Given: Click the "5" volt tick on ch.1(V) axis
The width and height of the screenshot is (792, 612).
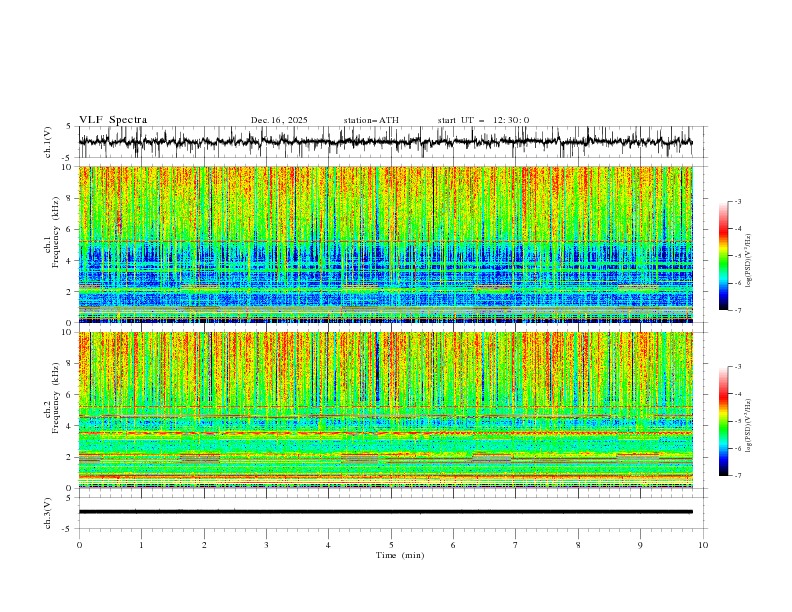Looking at the screenshot, I should [x=69, y=127].
